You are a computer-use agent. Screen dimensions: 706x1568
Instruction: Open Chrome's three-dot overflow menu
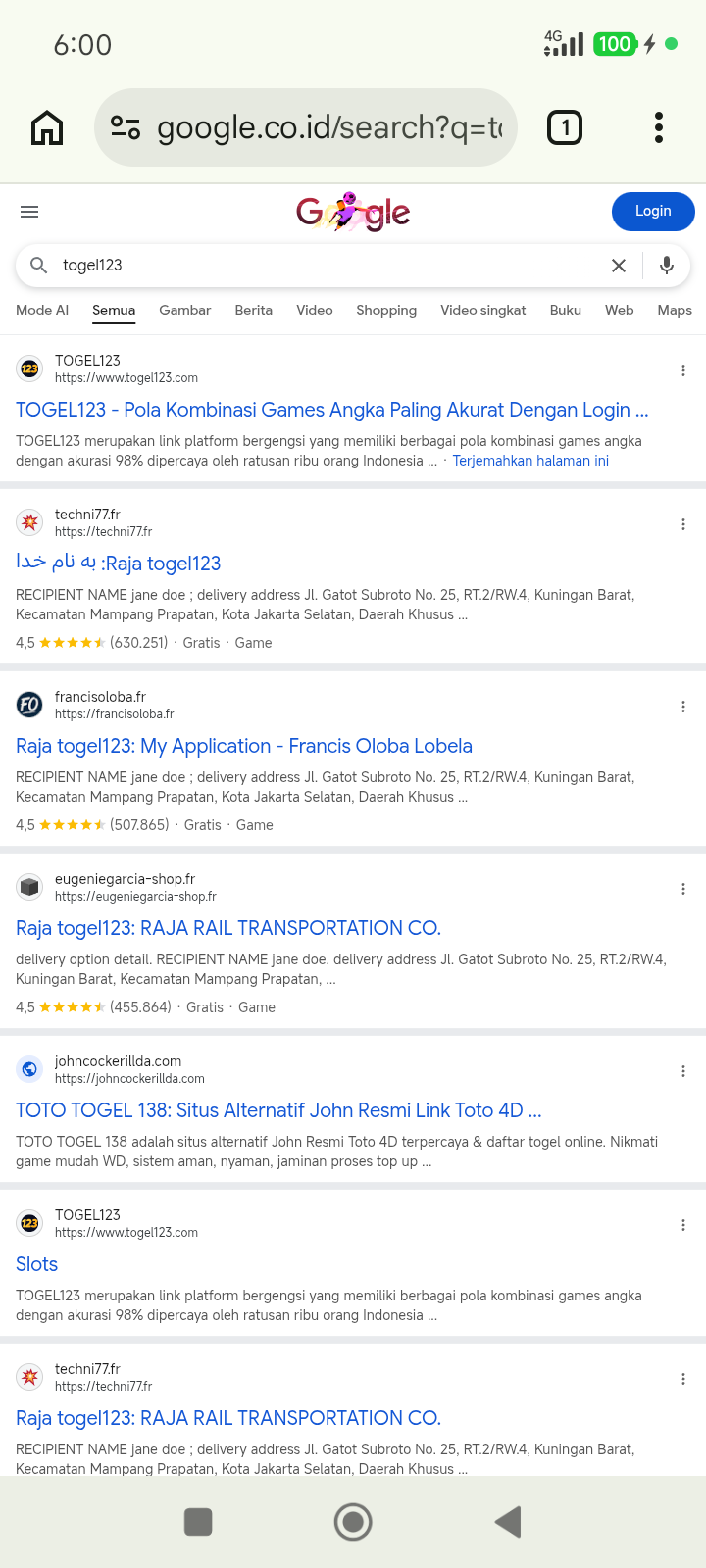coord(659,127)
